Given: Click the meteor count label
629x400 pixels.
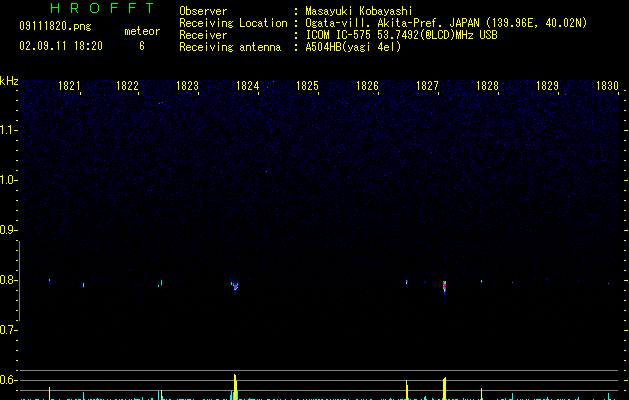Looking at the screenshot, I should click(x=142, y=31).
